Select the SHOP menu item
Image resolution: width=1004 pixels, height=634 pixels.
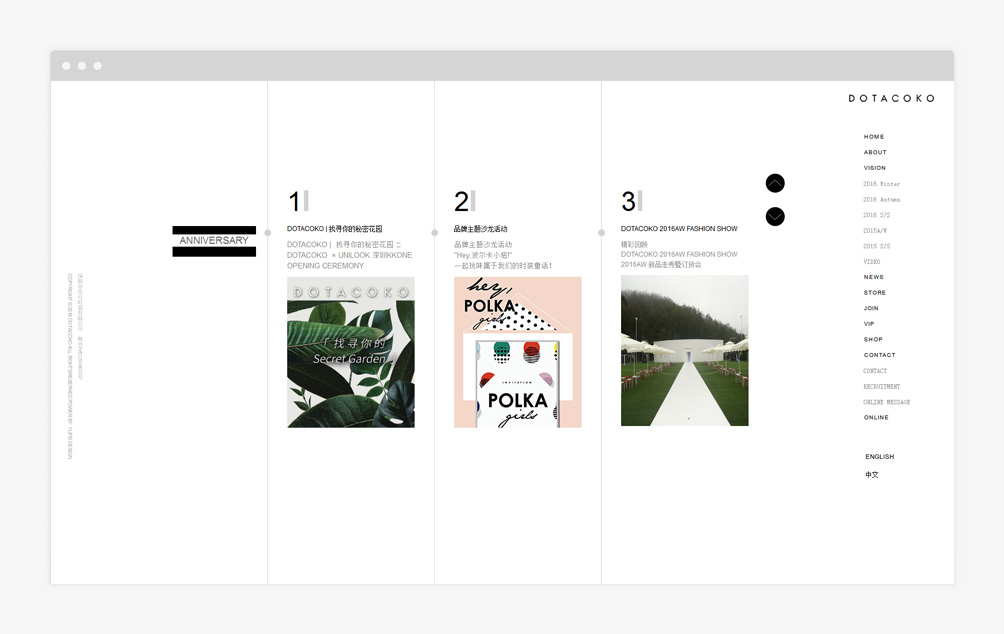[873, 339]
